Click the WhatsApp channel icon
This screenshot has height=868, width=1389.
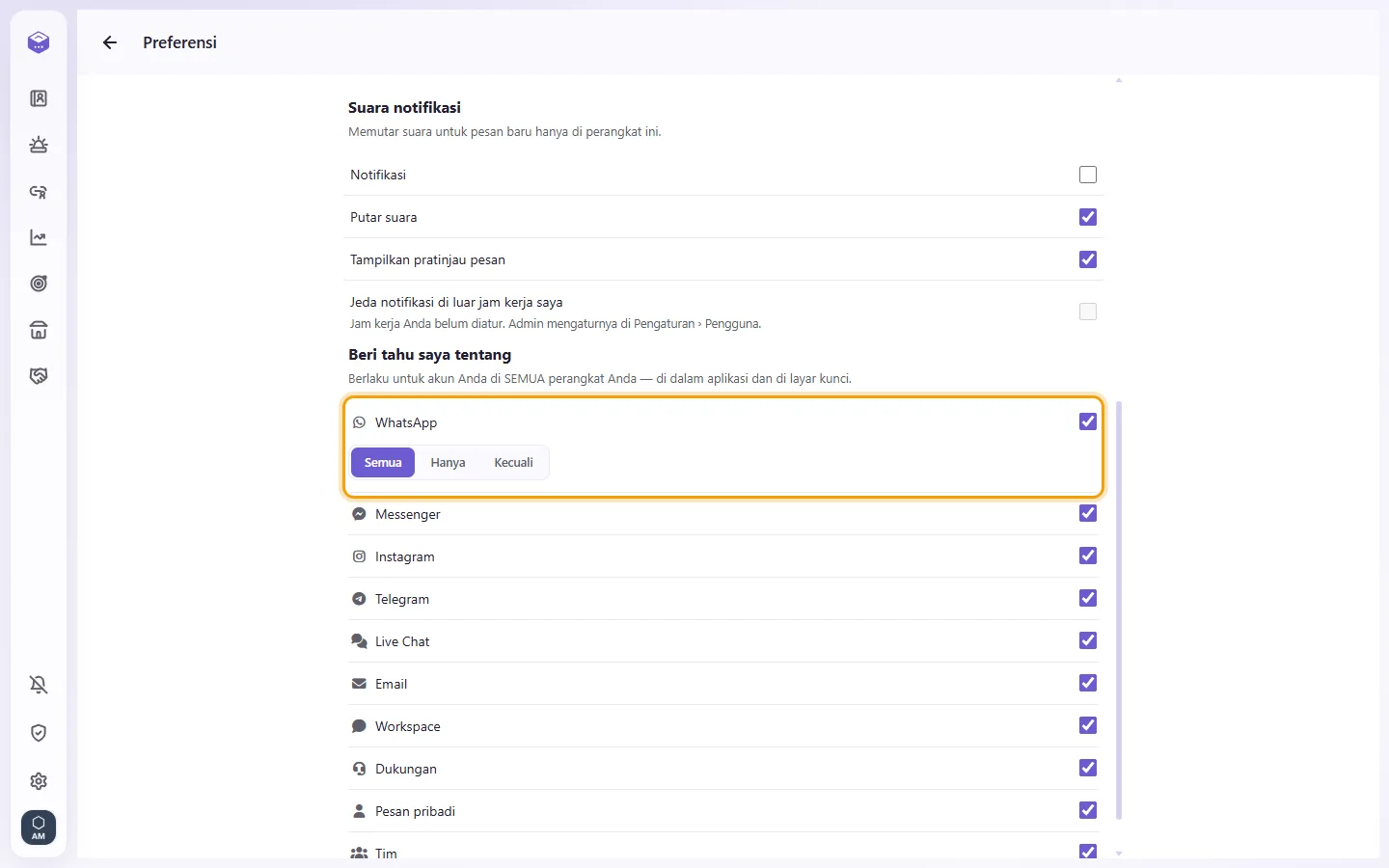click(x=360, y=422)
